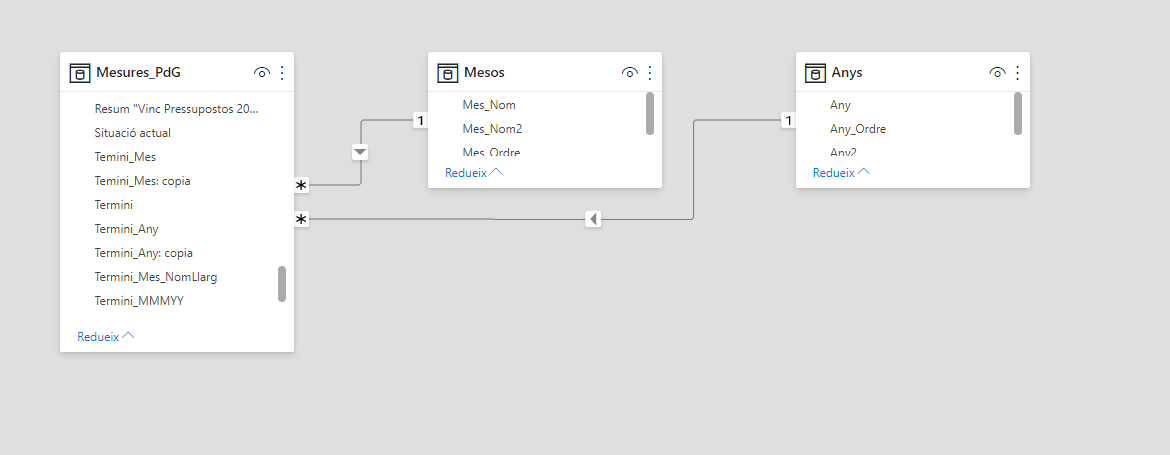
Task: Open more options menu for Mesos table
Action: [x=650, y=72]
